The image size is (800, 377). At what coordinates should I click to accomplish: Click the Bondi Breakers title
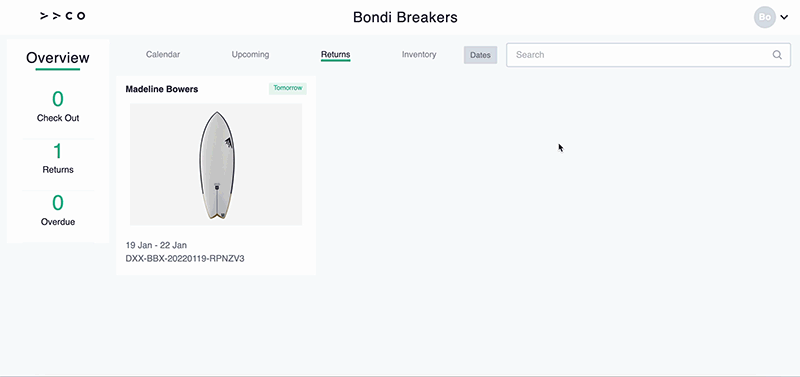405,17
